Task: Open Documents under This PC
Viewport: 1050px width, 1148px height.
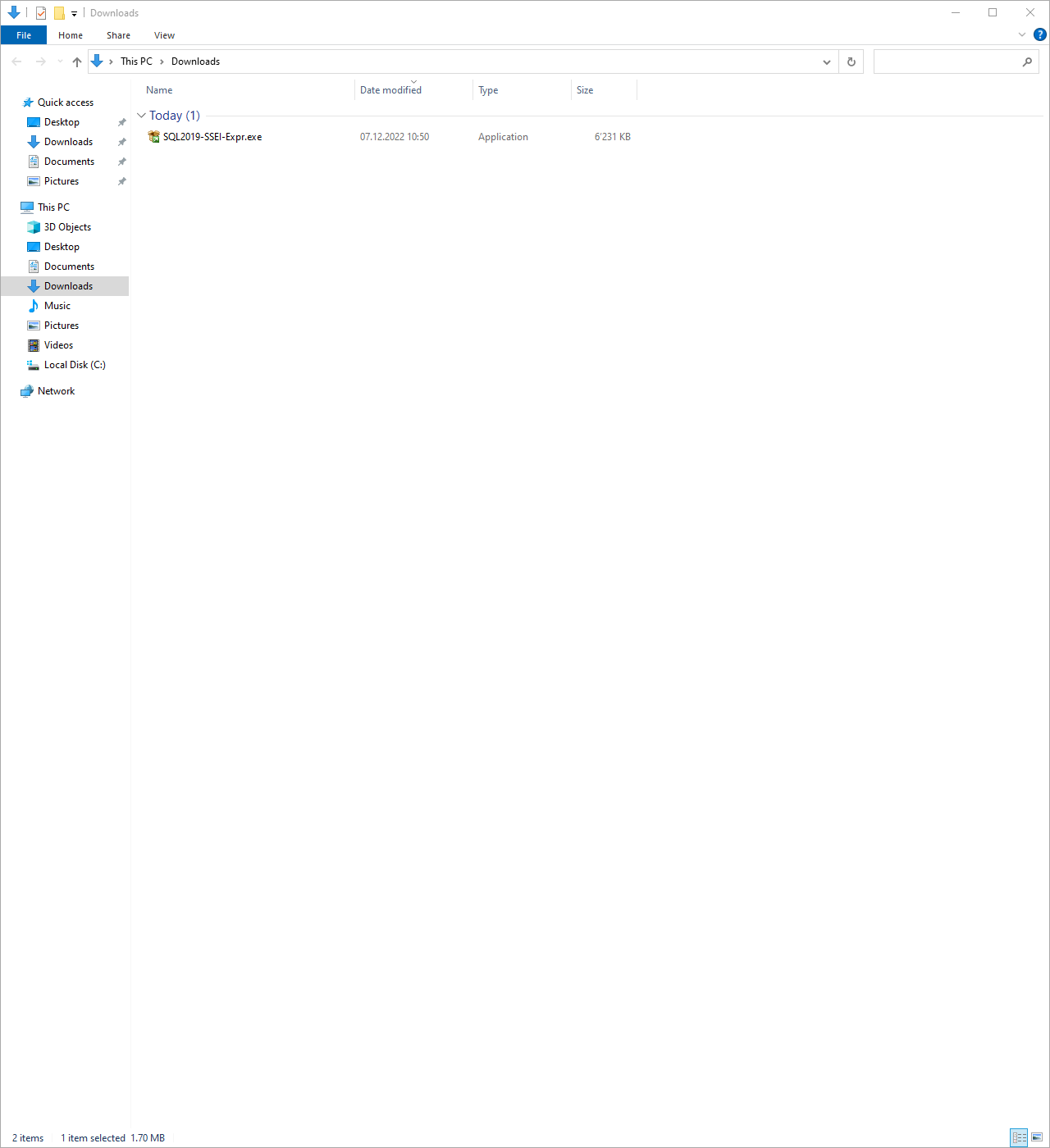Action: pyautogui.click(x=69, y=266)
